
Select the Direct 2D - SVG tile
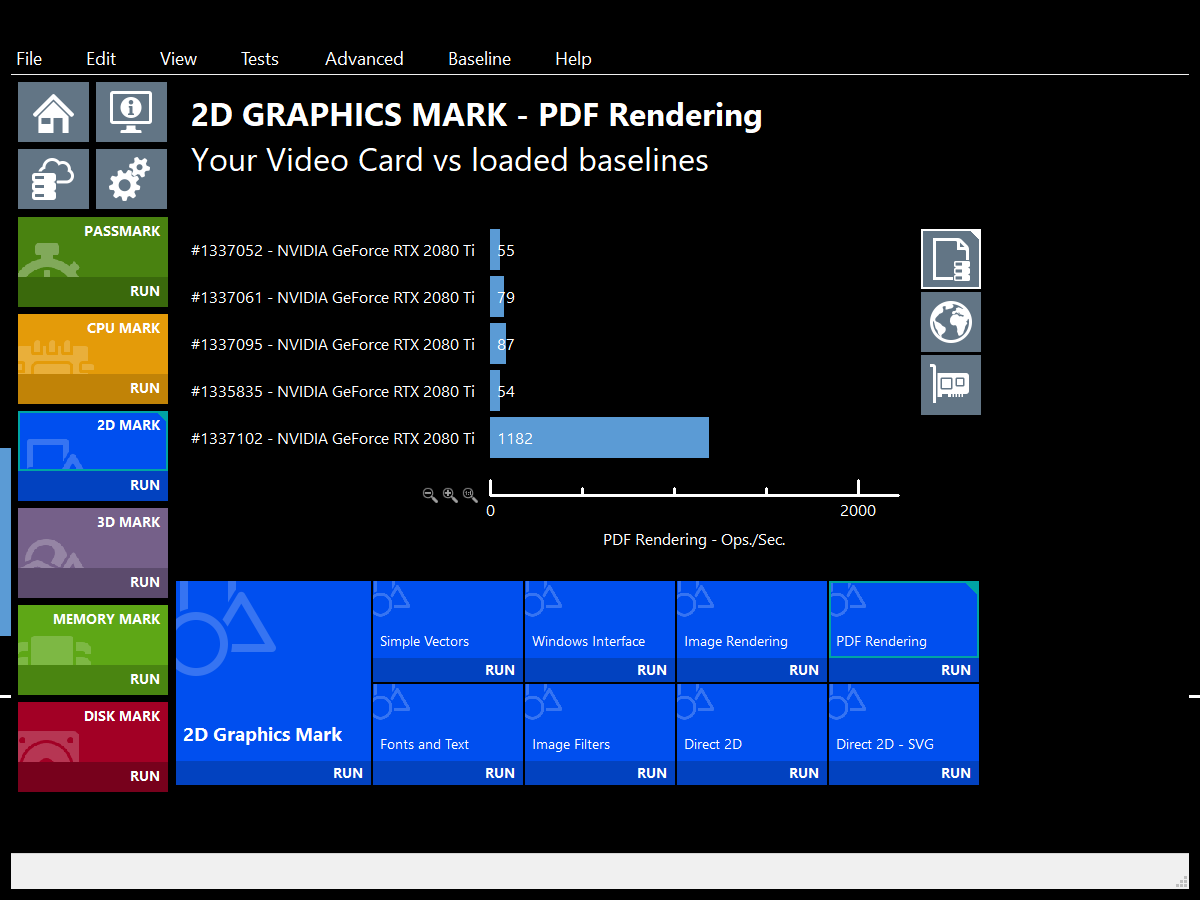[904, 723]
